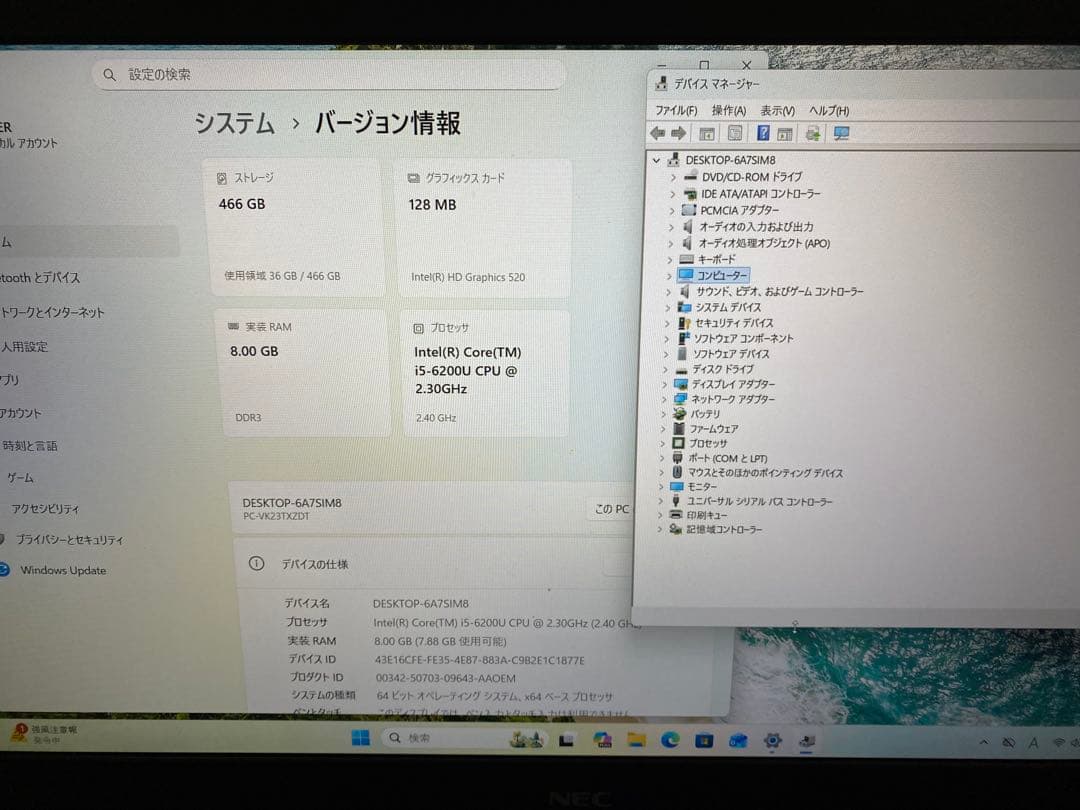Expand DVD/CD-ROM ドライブ node

point(673,177)
